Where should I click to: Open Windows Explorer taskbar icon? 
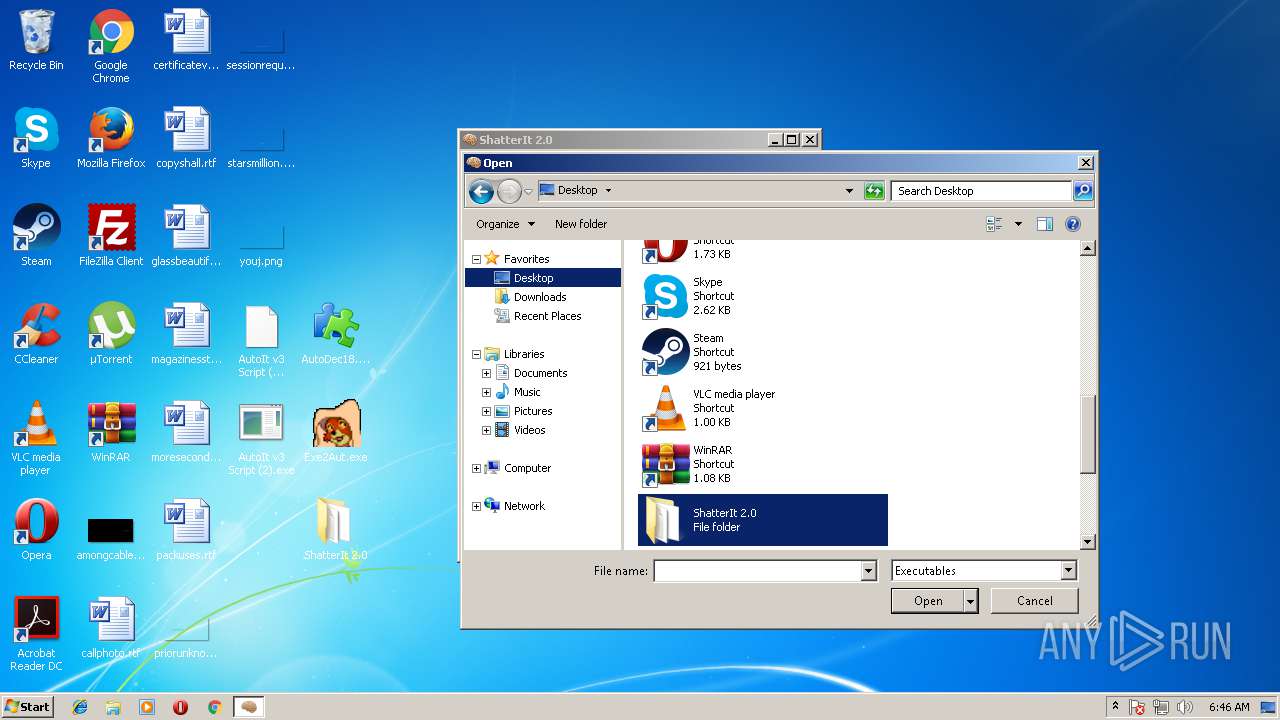coord(113,707)
